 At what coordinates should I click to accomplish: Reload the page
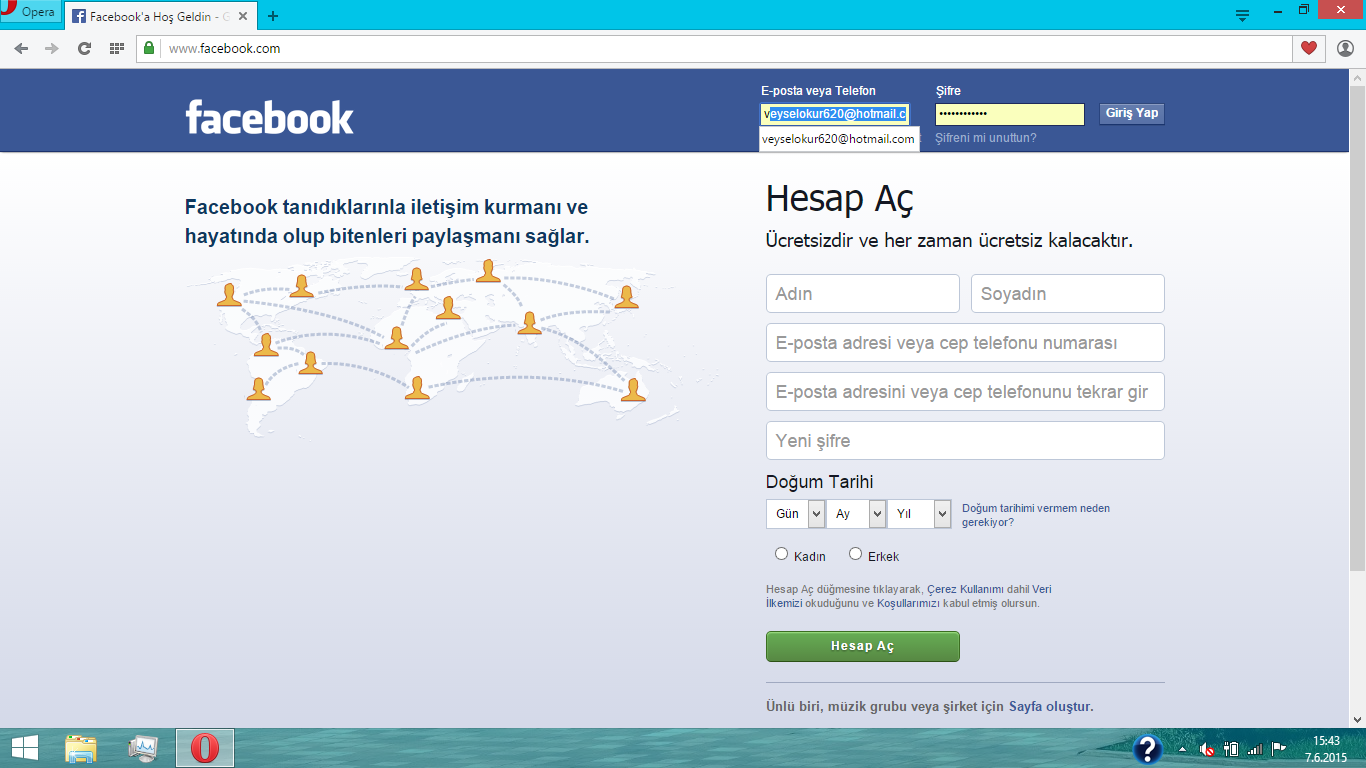click(84, 48)
